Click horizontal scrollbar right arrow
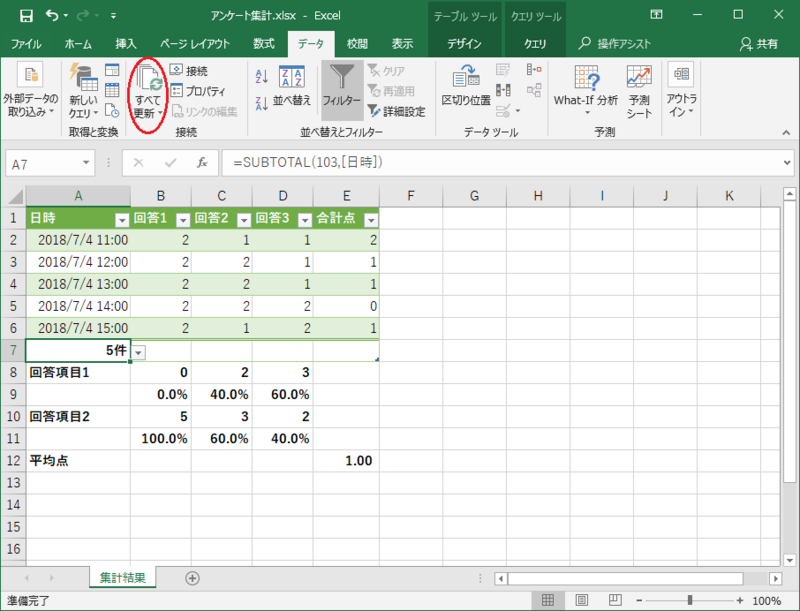The height and width of the screenshot is (611, 800). [776, 578]
